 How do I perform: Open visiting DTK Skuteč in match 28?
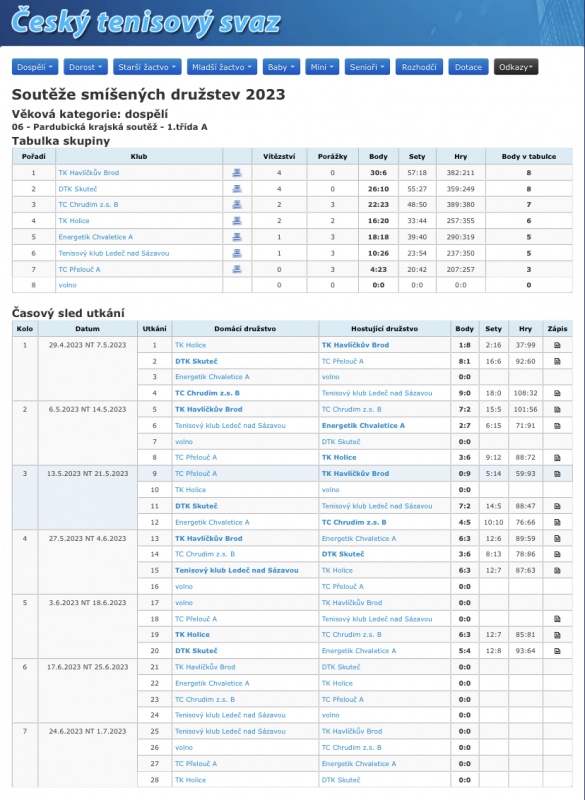point(341,780)
